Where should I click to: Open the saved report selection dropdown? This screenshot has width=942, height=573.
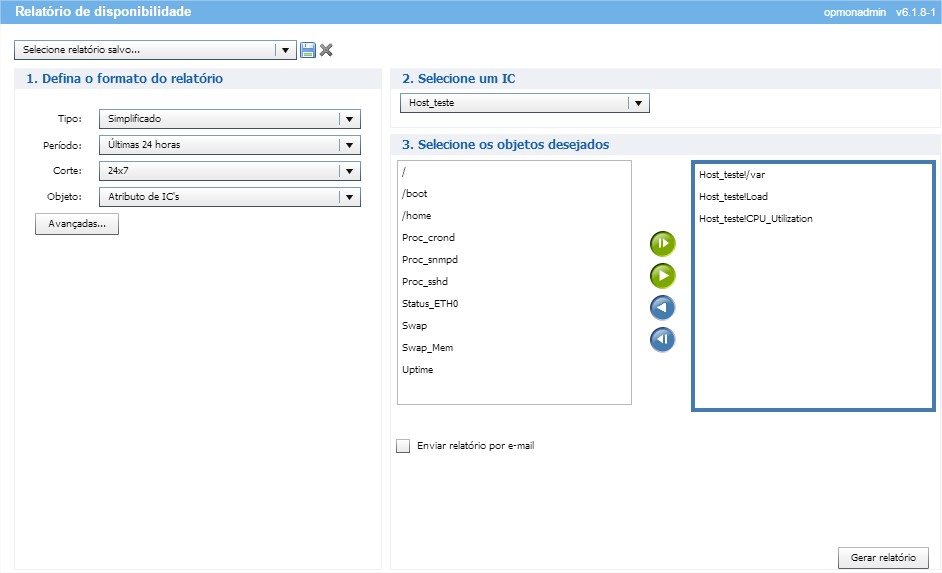pyautogui.click(x=285, y=50)
